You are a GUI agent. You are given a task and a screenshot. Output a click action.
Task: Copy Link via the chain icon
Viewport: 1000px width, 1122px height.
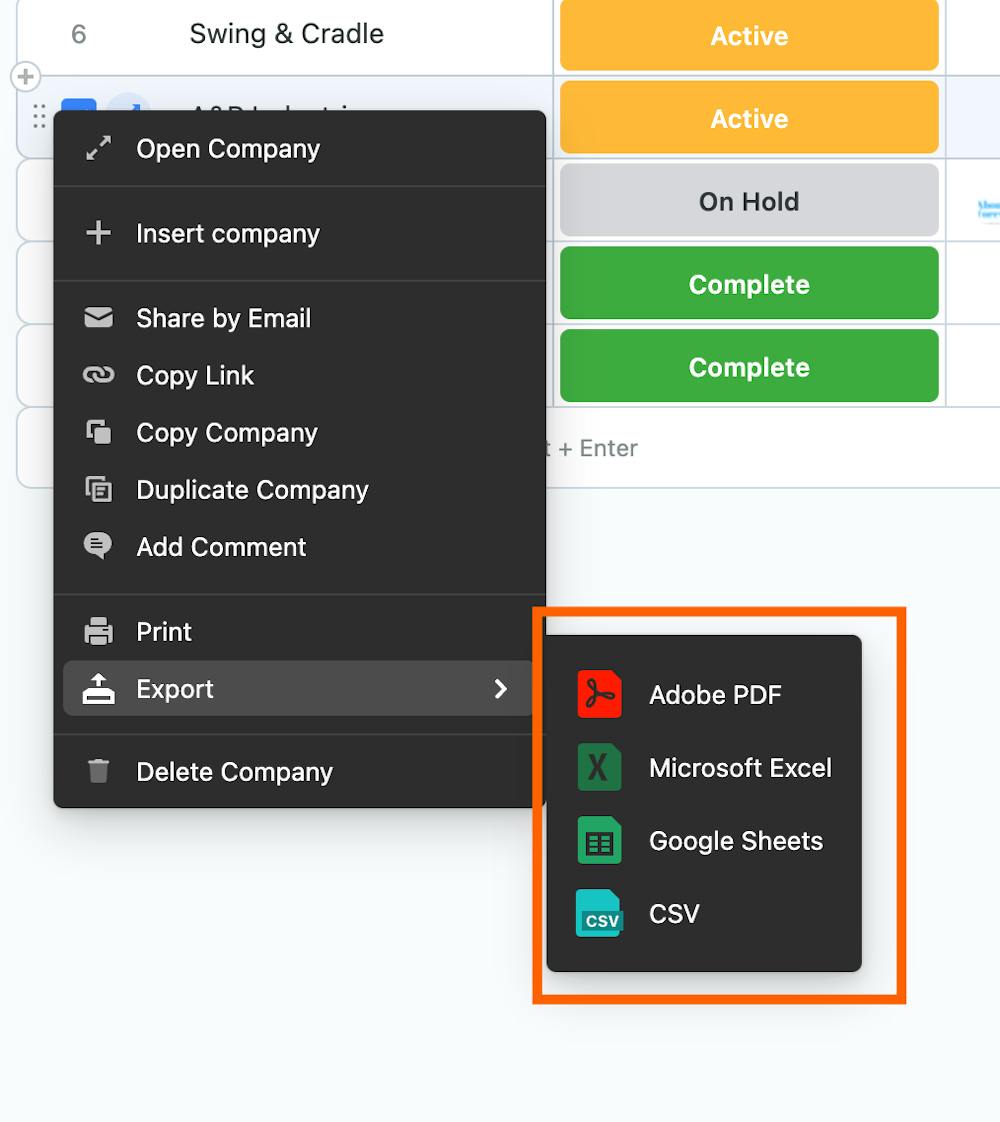[98, 375]
